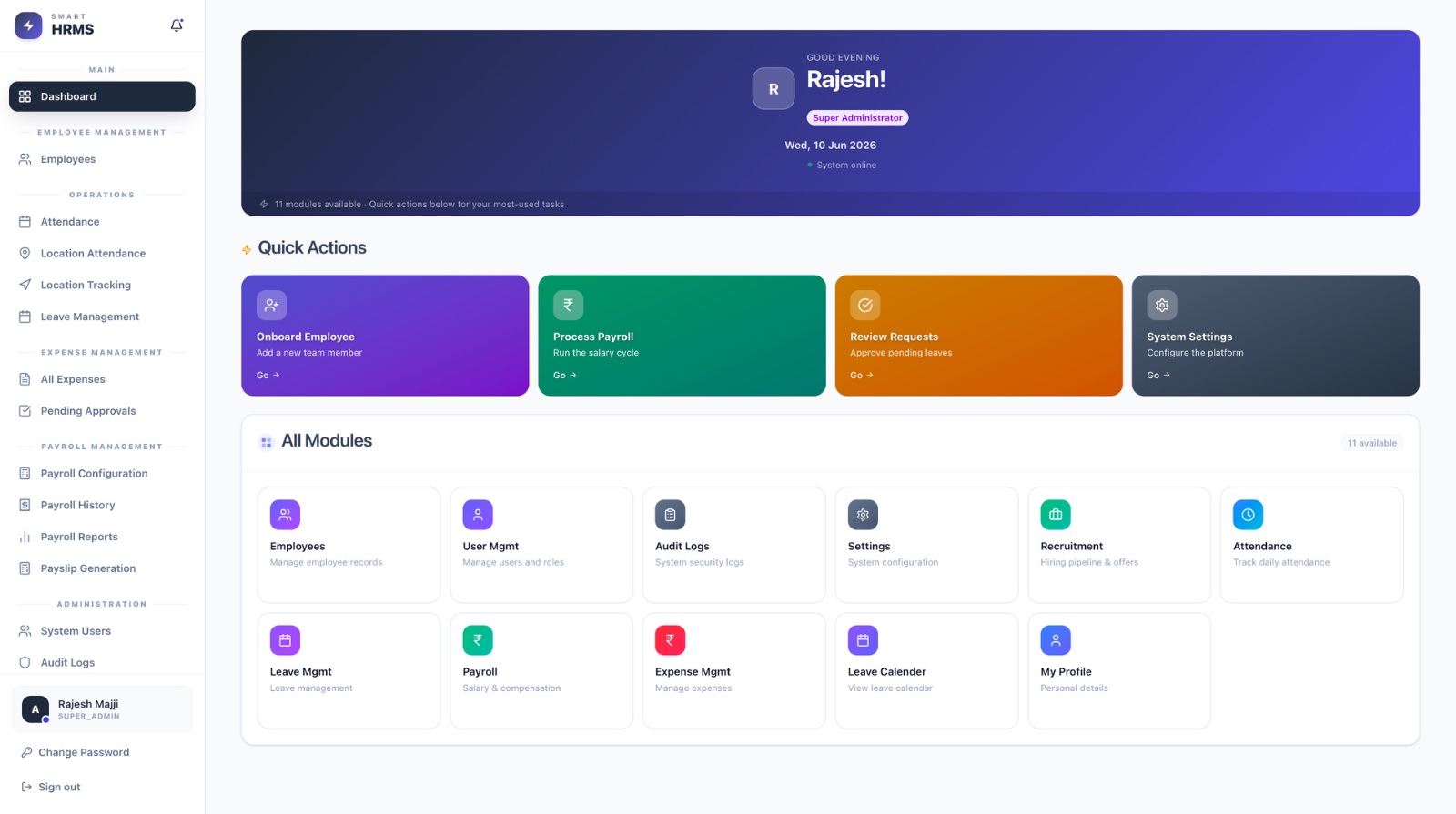The height and width of the screenshot is (814, 1456).
Task: Click Location Attendance pin icon in sidebar
Action: 25,253
